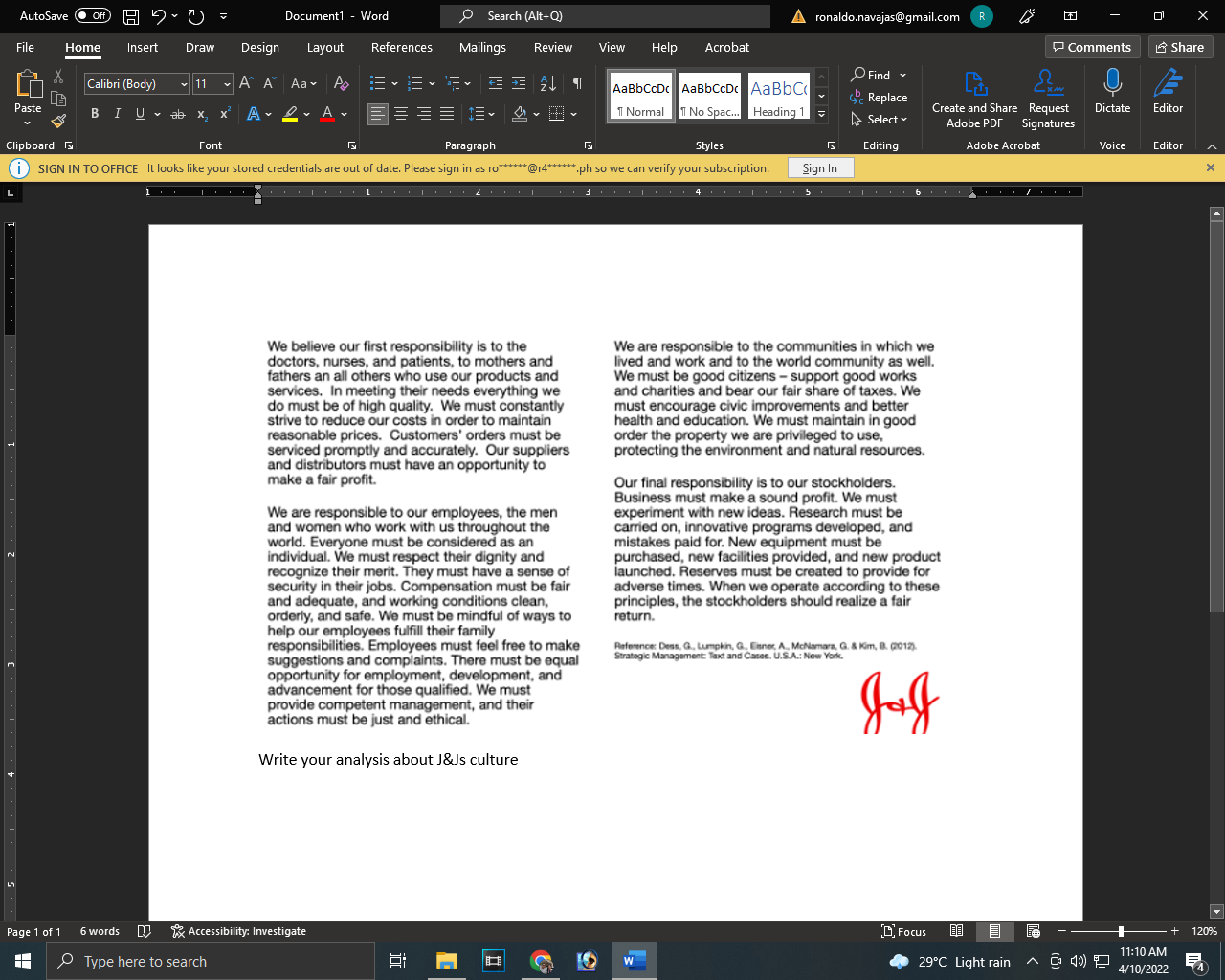Toggle underline on selected text
The height and width of the screenshot is (980, 1225).
(x=138, y=113)
